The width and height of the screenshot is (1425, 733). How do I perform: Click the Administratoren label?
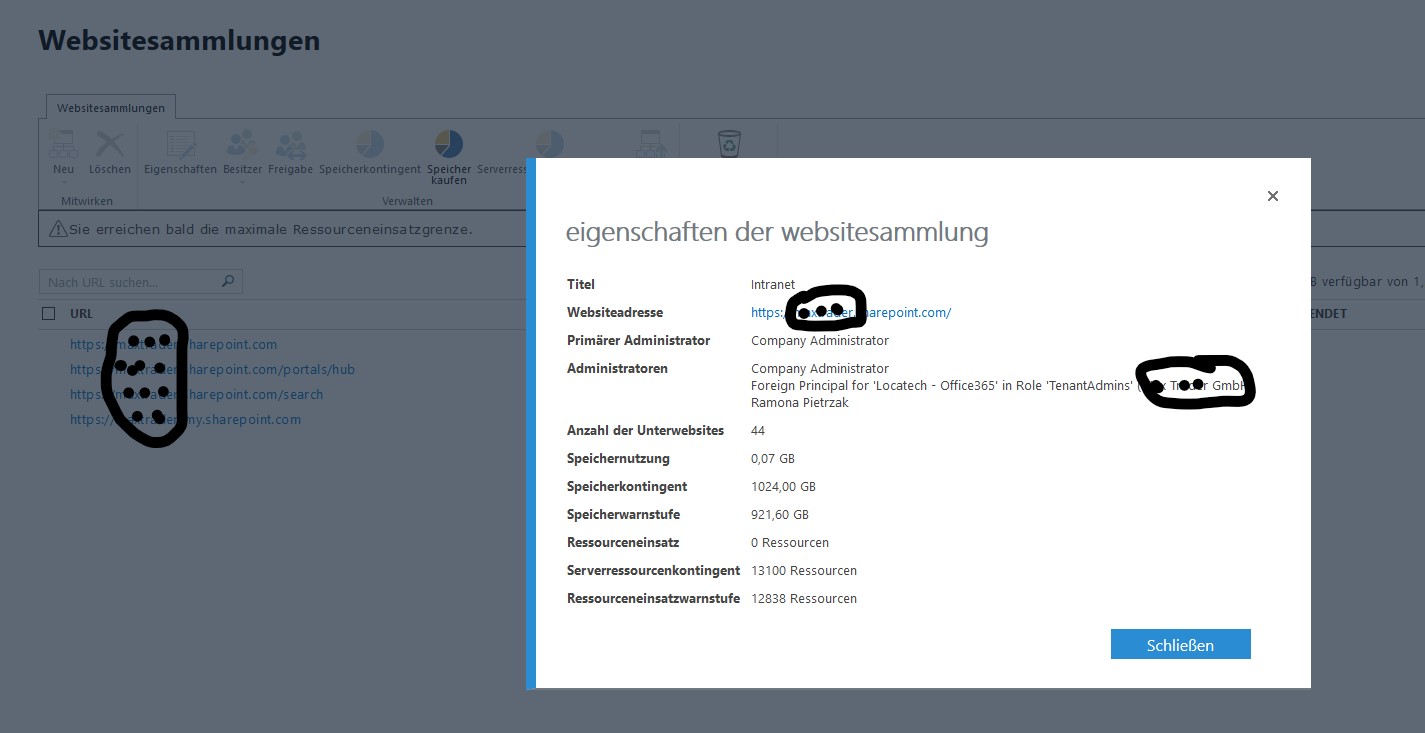(617, 368)
